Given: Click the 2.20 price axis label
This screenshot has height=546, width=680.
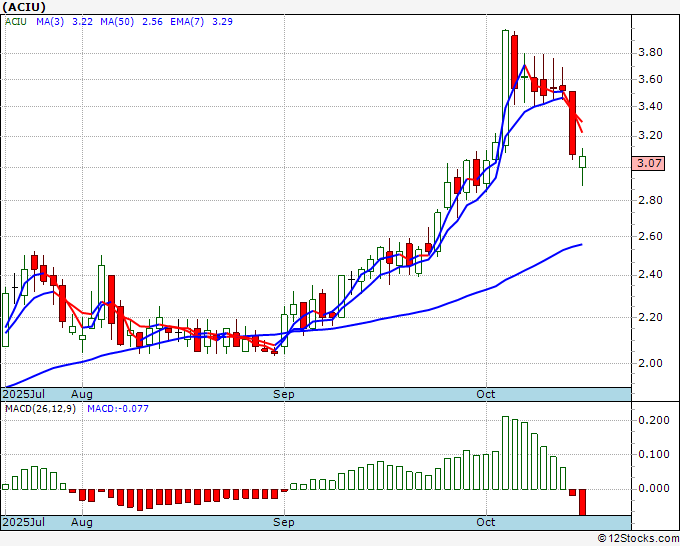Looking at the screenshot, I should pos(650,317).
